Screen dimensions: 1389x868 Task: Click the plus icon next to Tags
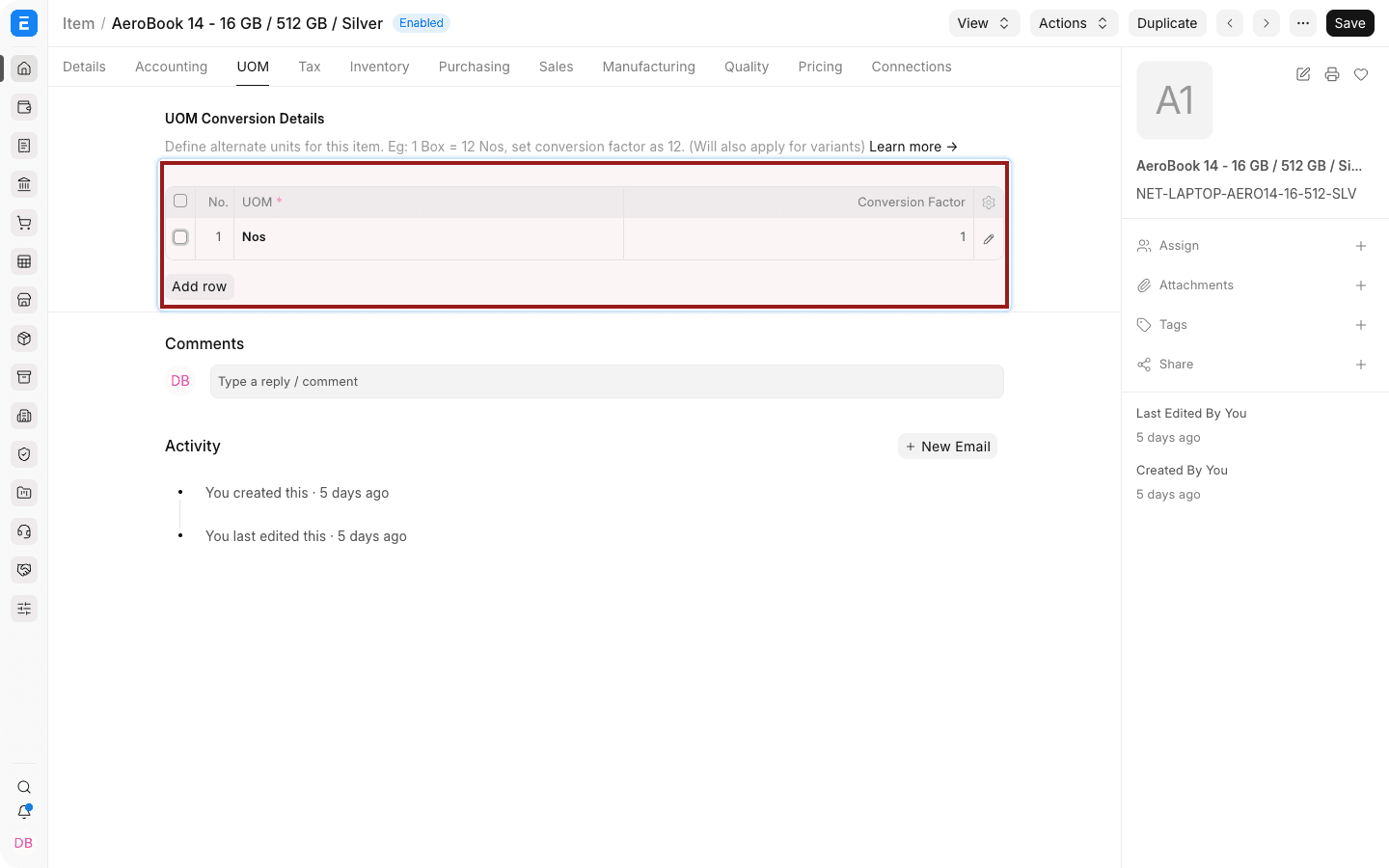click(x=1361, y=325)
